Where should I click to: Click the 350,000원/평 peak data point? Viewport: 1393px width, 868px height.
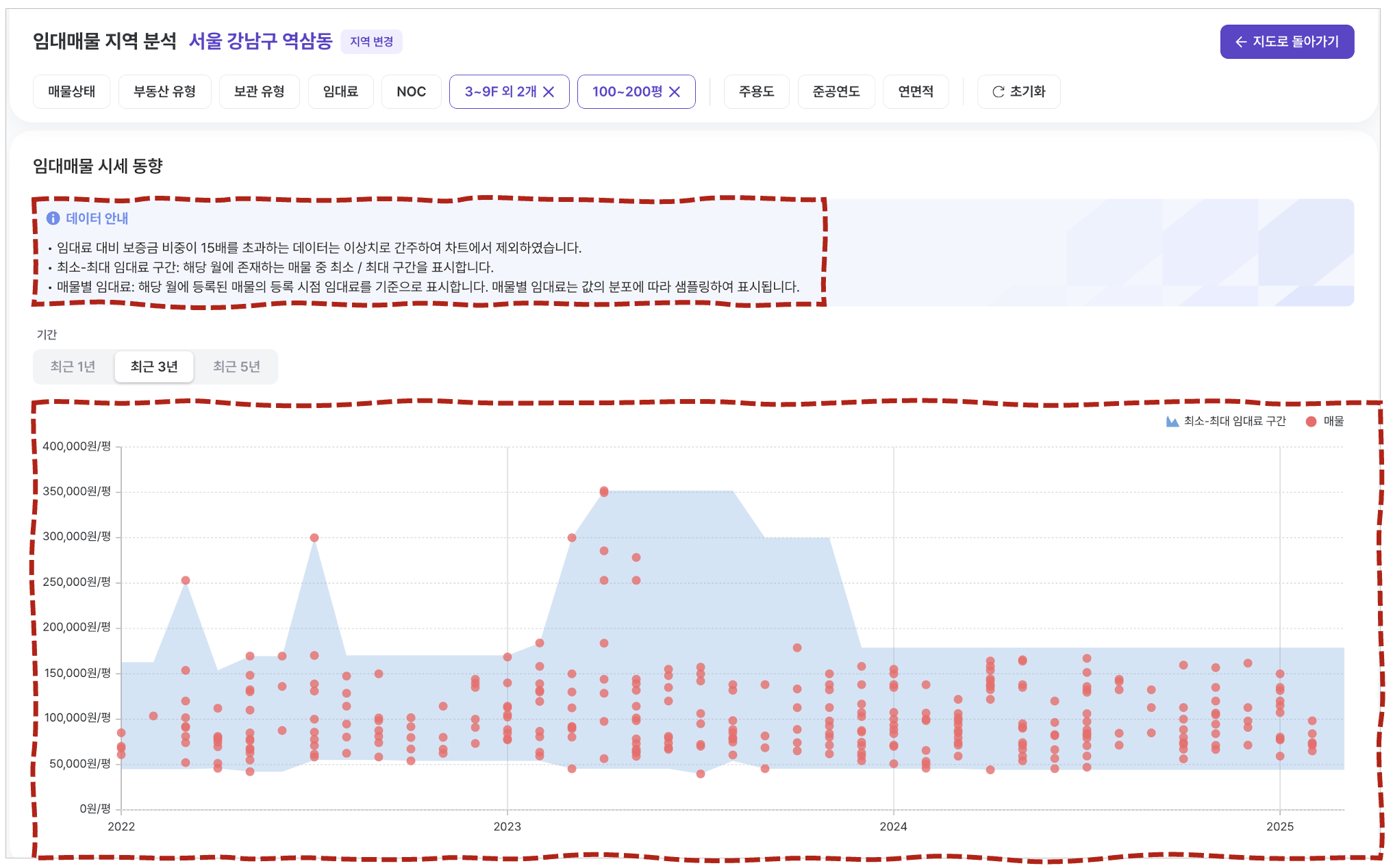pyautogui.click(x=604, y=492)
